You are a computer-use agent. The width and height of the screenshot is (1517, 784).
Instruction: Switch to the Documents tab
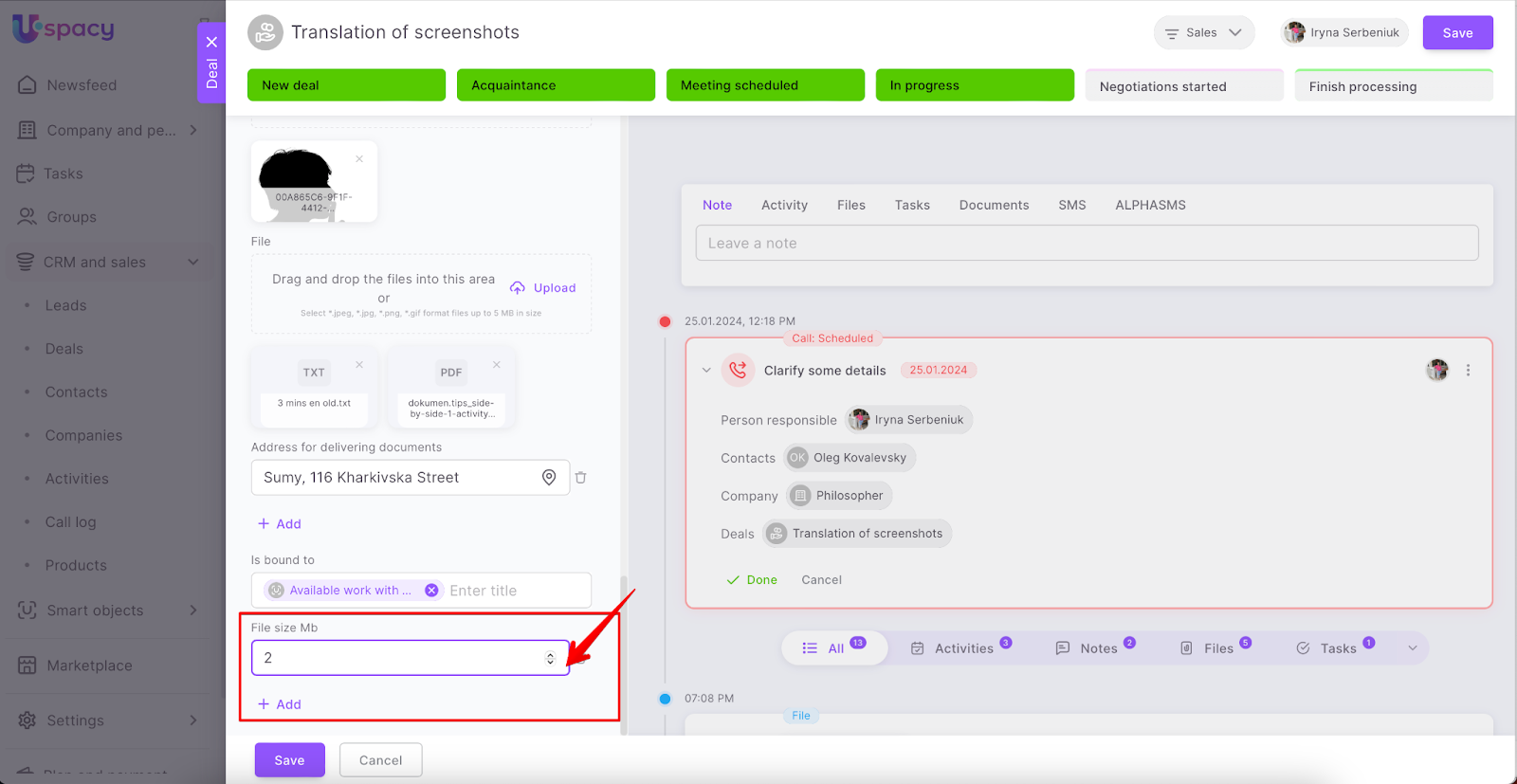[x=994, y=205]
